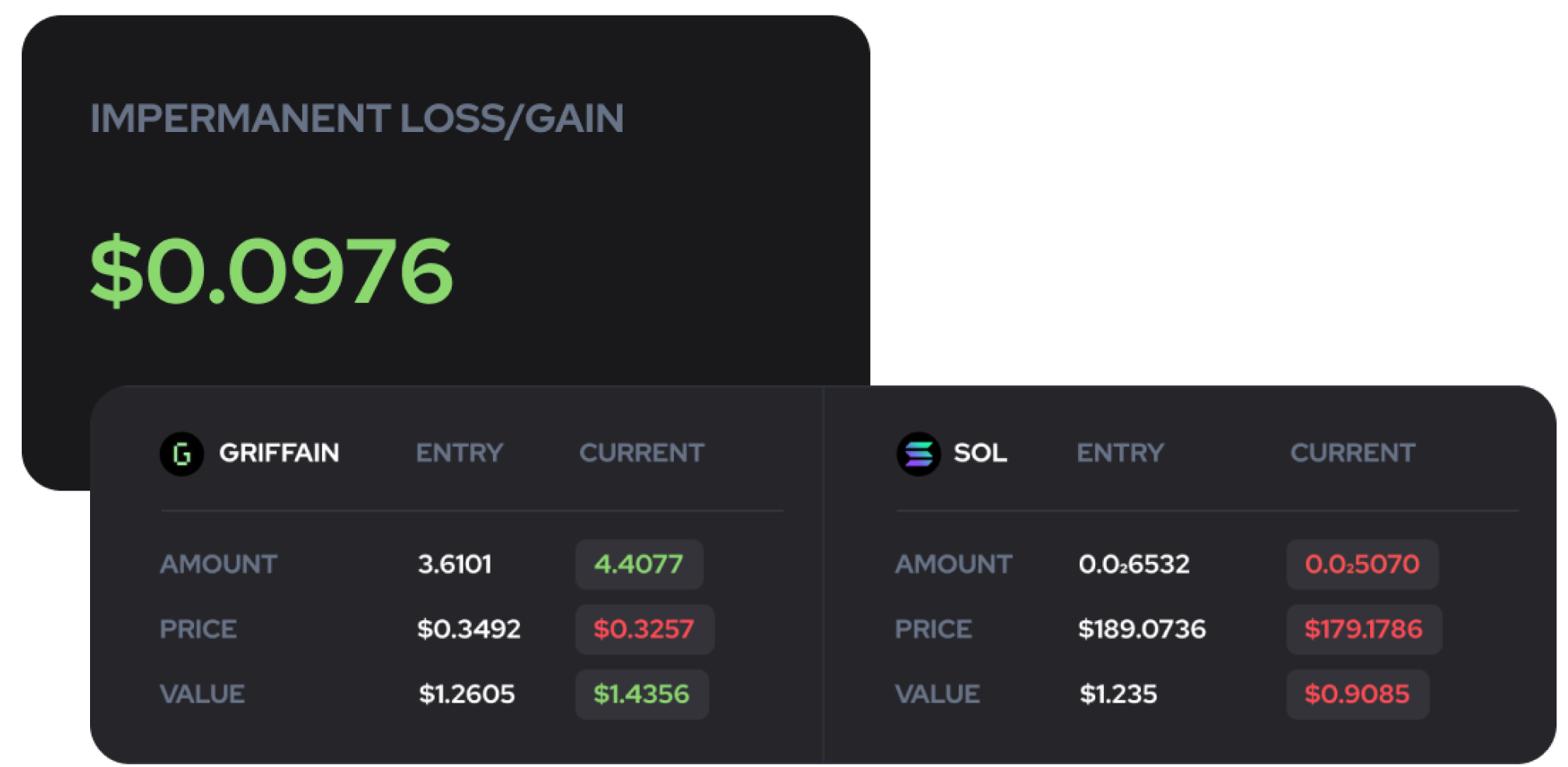Select the GRIFFAIN entry price $0.3492
1568x767 pixels.
tap(469, 629)
